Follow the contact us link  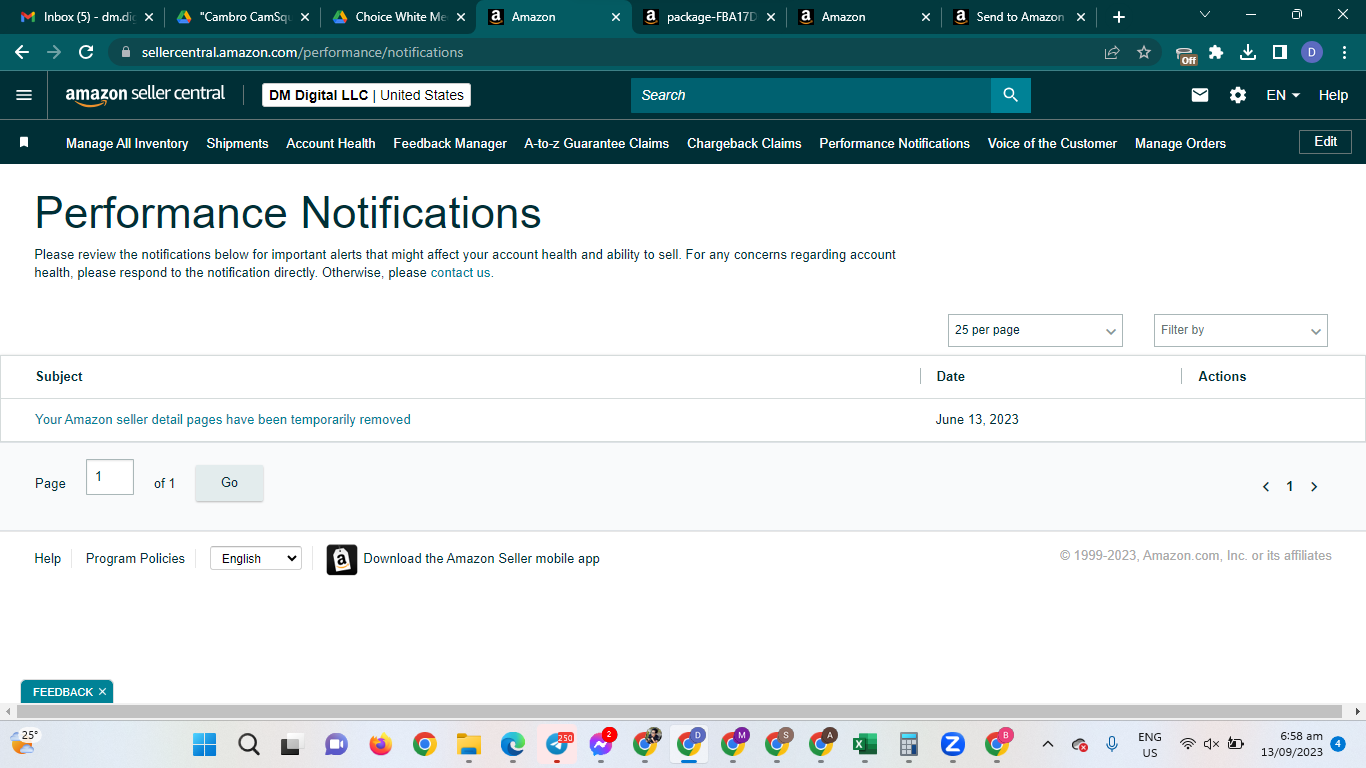click(461, 273)
